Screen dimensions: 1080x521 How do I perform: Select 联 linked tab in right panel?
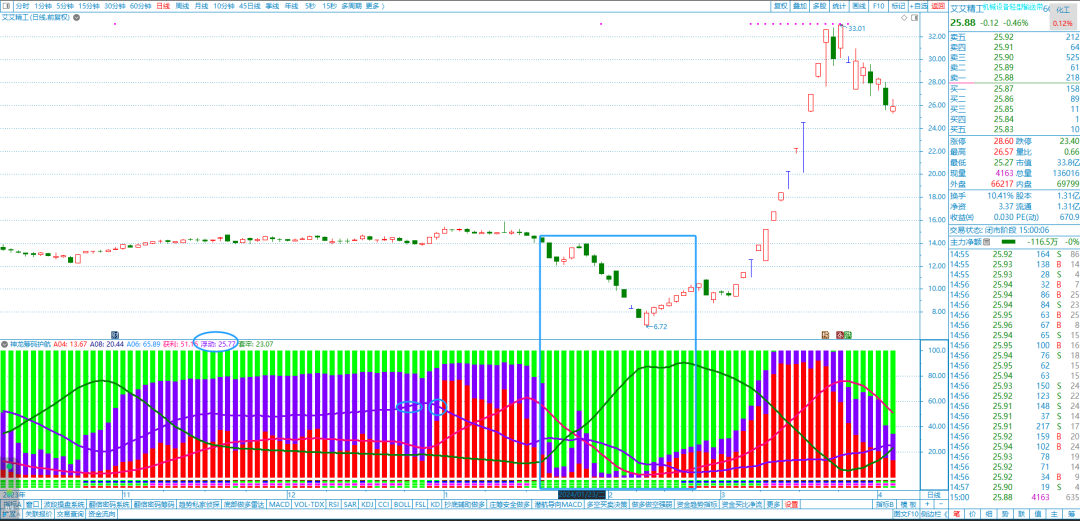[1021, 513]
